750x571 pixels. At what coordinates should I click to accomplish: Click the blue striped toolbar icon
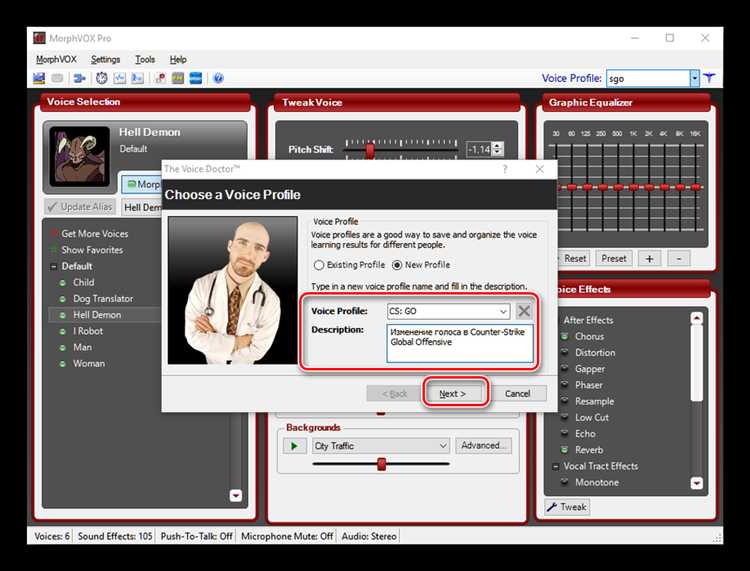click(196, 78)
